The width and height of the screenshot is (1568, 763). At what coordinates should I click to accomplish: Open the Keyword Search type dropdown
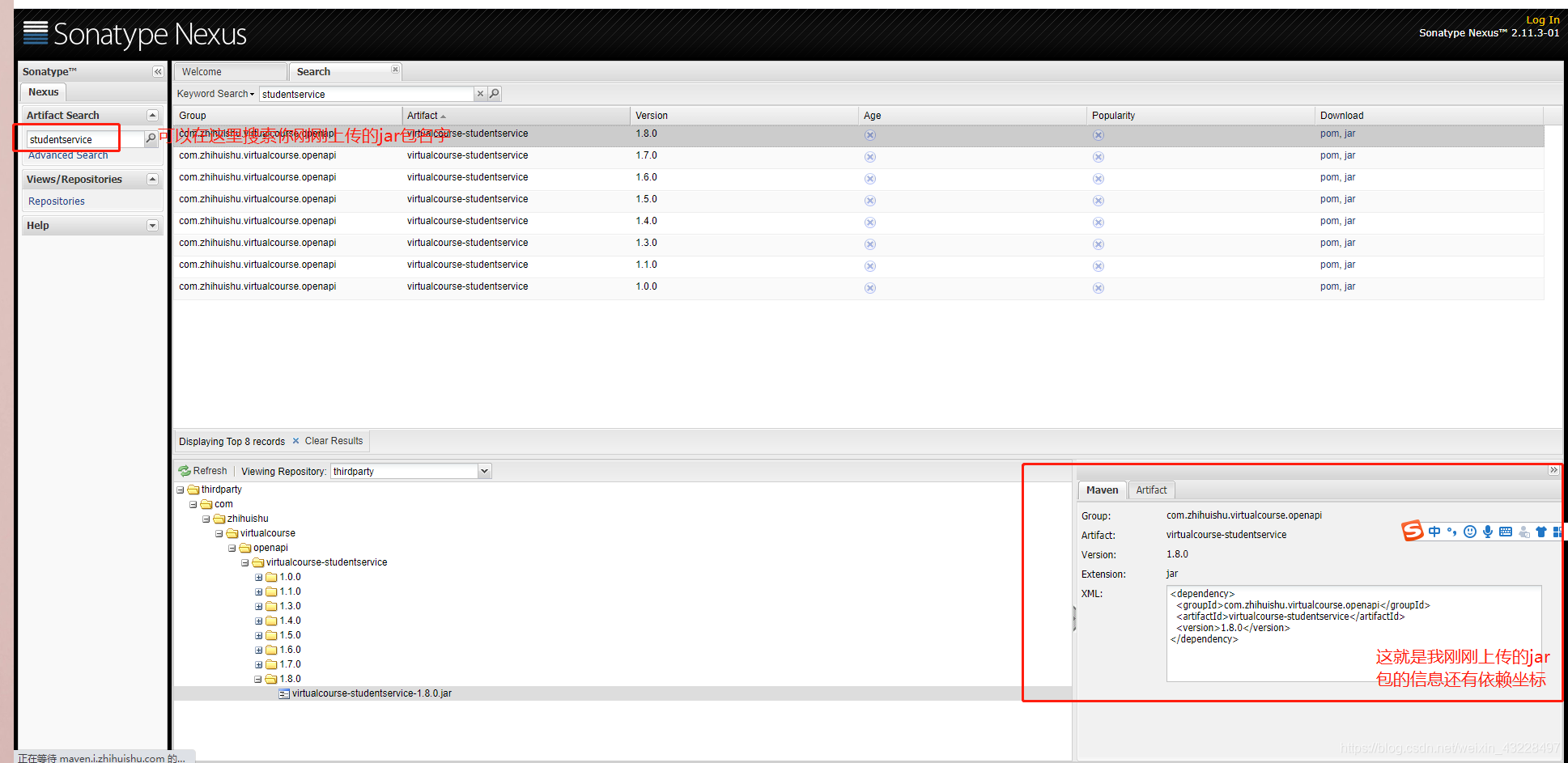pyautogui.click(x=215, y=94)
